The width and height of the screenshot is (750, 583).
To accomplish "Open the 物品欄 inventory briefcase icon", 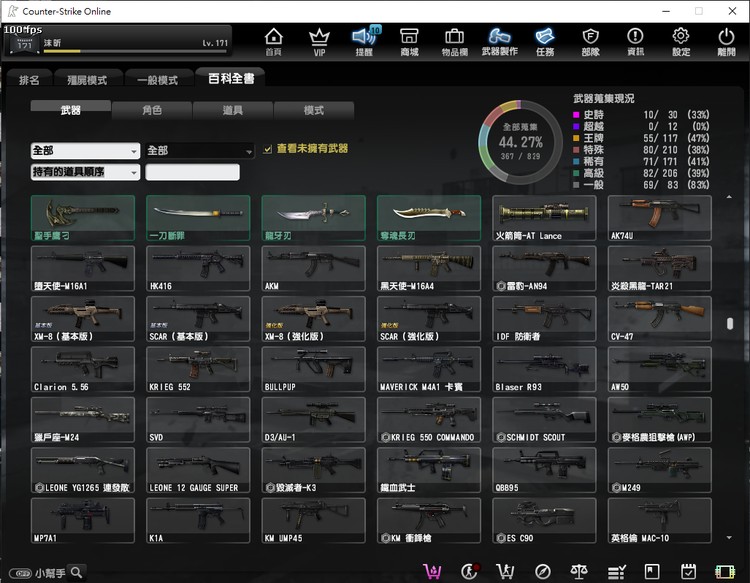I will click(454, 42).
